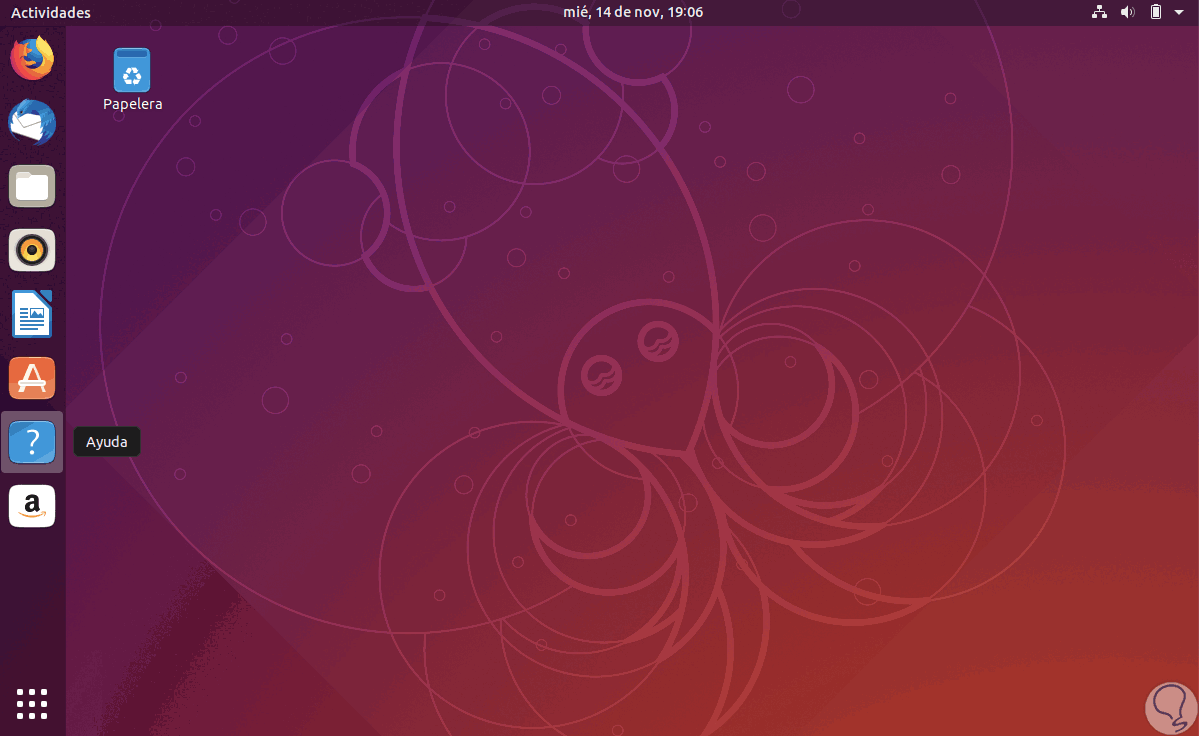Click the volume speaker icon
The width and height of the screenshot is (1199, 736).
coord(1127,12)
